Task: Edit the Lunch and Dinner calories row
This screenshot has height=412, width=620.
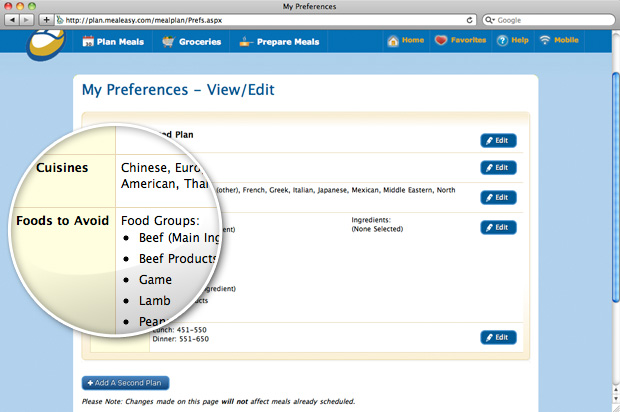Action: [x=498, y=337]
